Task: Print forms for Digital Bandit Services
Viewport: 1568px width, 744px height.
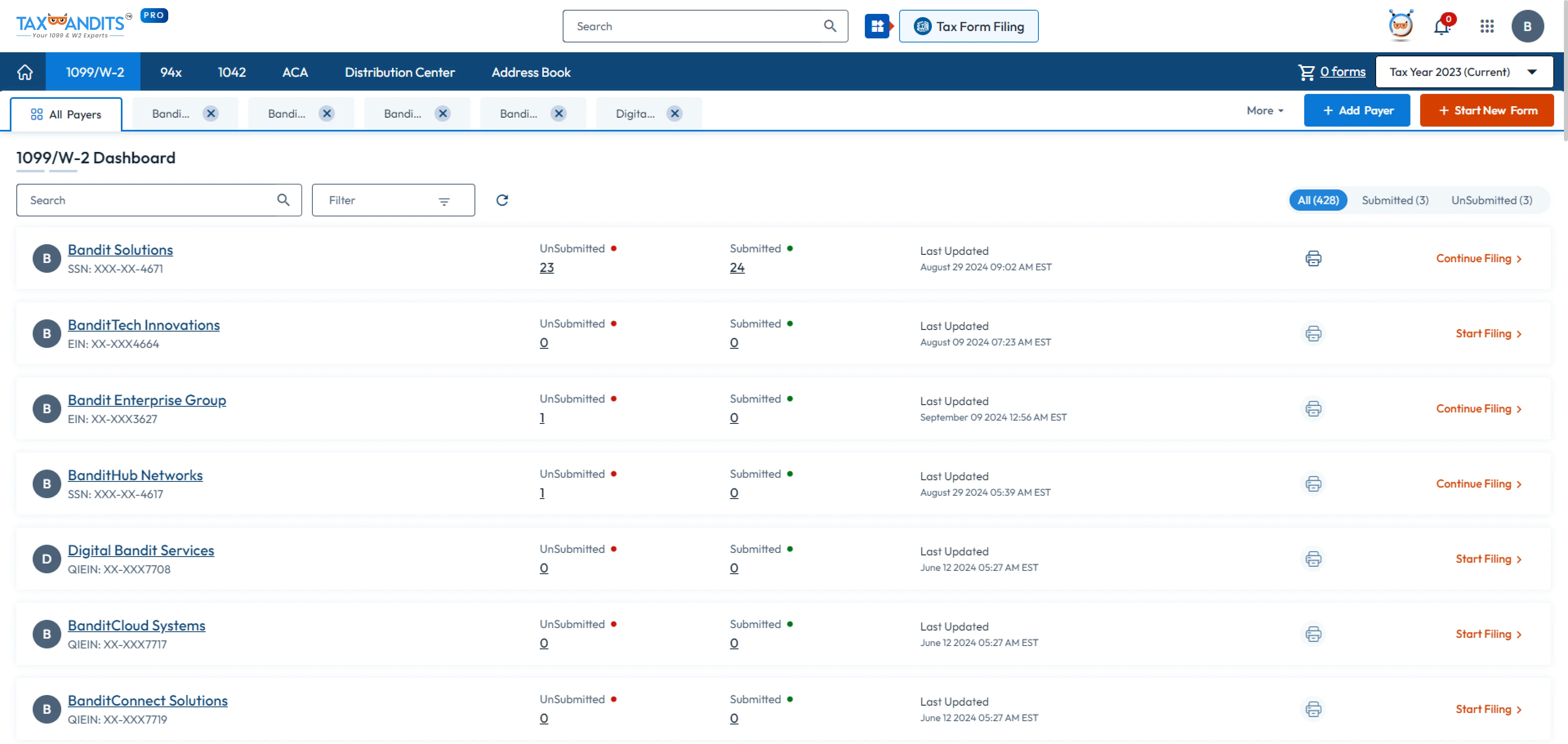Action: (1313, 559)
